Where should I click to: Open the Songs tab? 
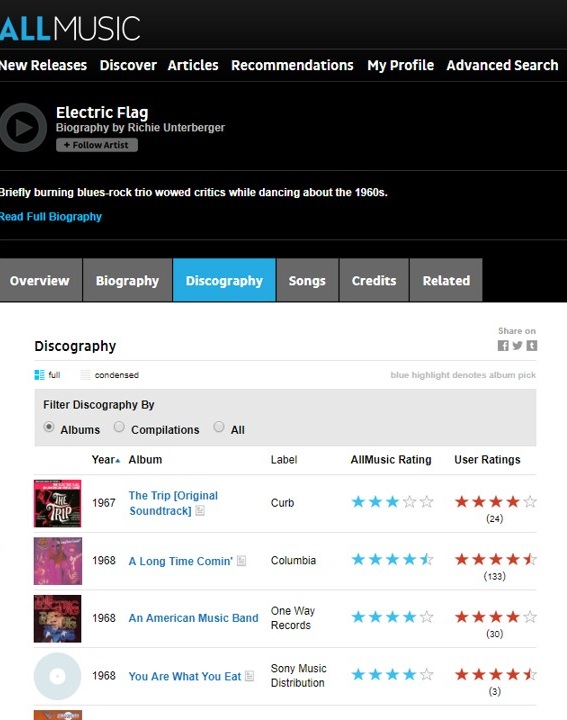(307, 280)
